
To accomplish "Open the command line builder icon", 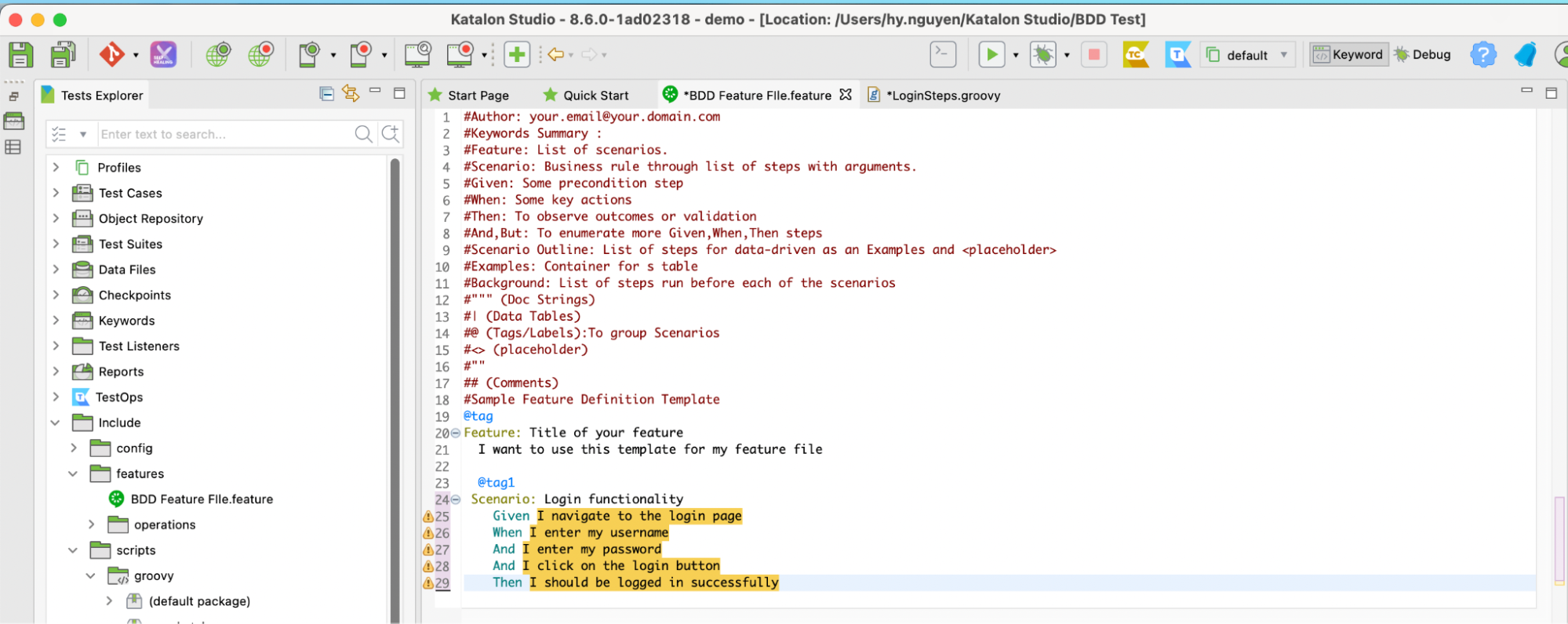I will [x=943, y=54].
